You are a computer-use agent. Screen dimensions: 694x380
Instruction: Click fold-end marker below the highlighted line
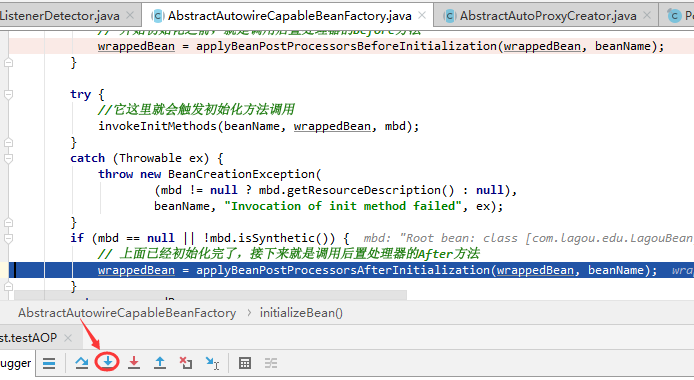tap(8, 286)
